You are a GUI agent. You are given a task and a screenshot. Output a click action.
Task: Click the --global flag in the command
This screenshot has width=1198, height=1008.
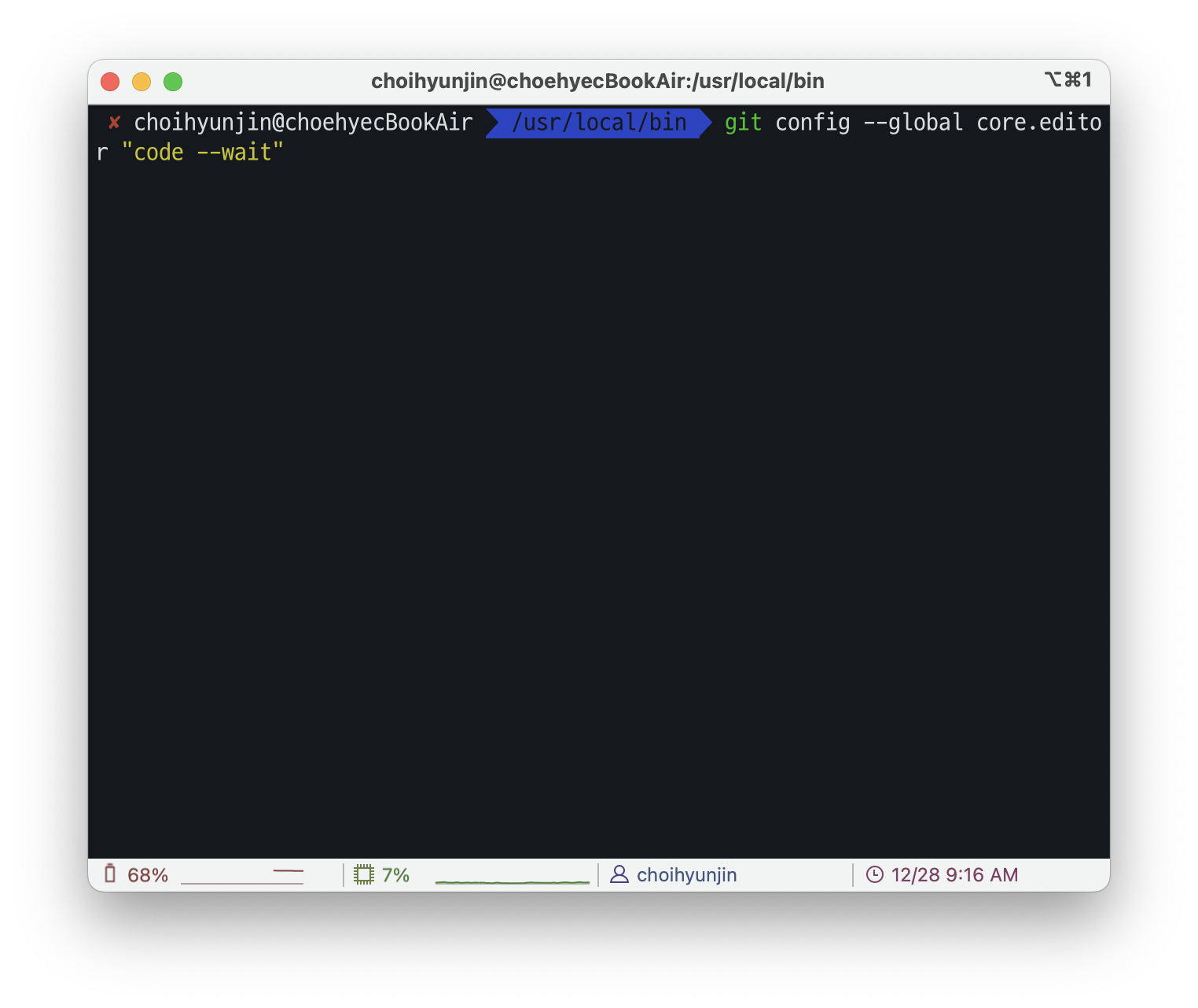pyautogui.click(x=913, y=123)
